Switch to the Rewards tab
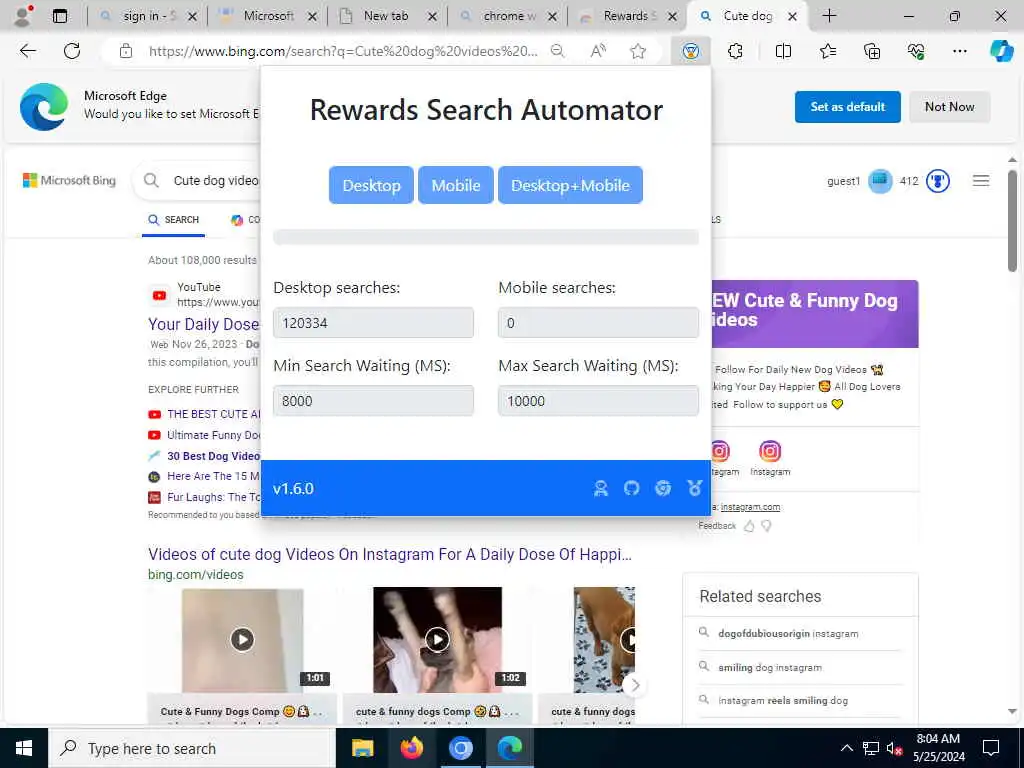 (628, 16)
